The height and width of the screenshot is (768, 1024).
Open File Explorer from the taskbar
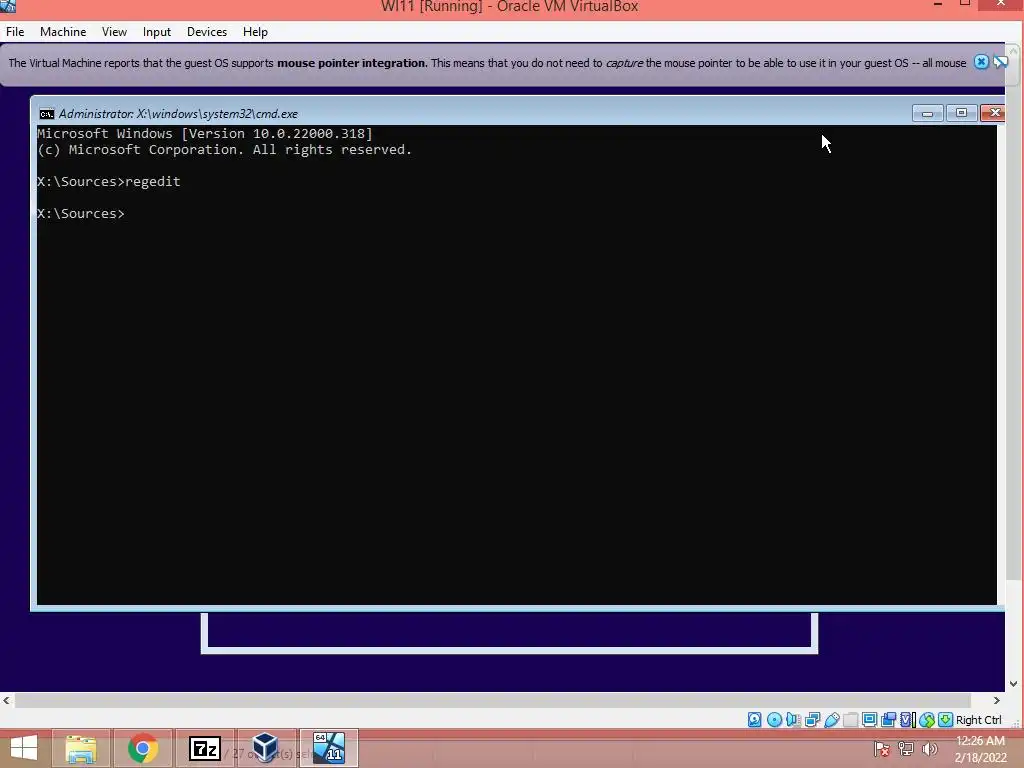pyautogui.click(x=81, y=748)
